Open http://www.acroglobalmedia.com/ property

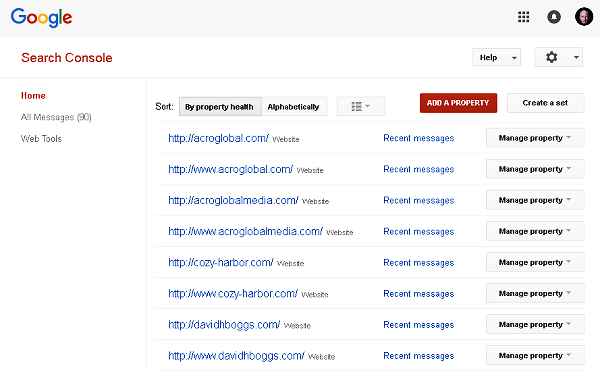[x=245, y=231]
